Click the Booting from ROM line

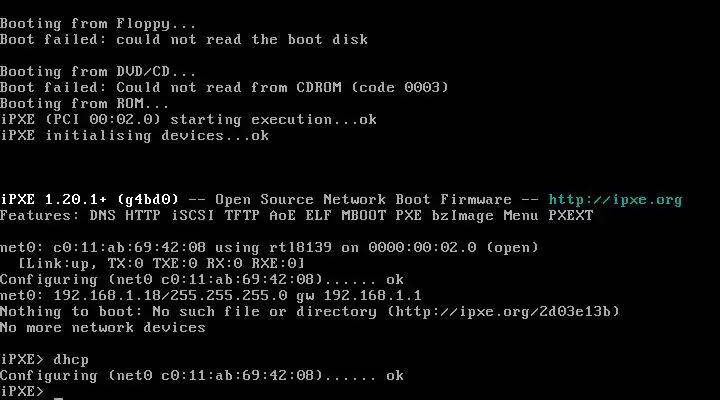coord(84,104)
